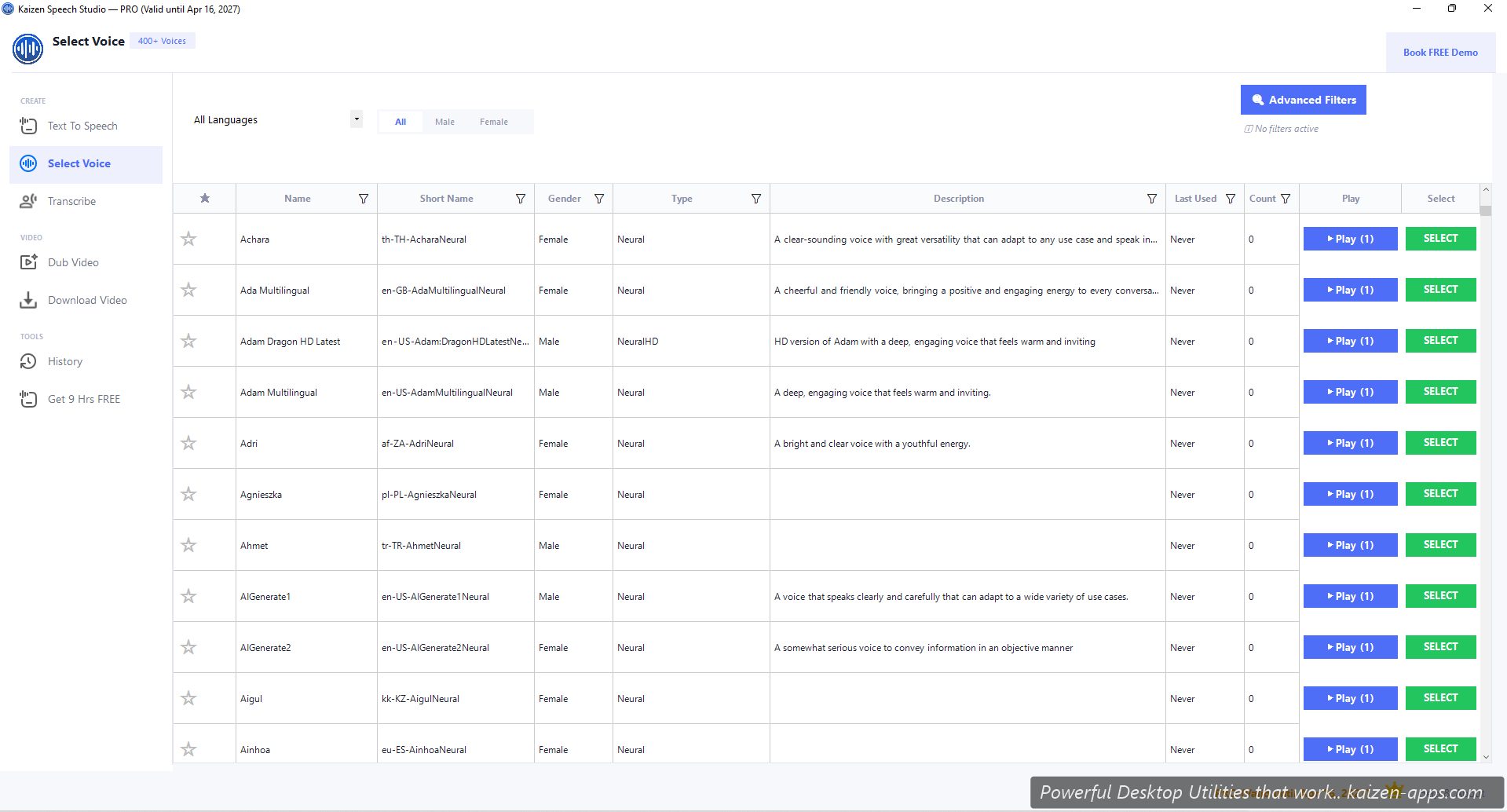Go to Dub Video icon
Viewport: 1507px width, 812px height.
(28, 262)
